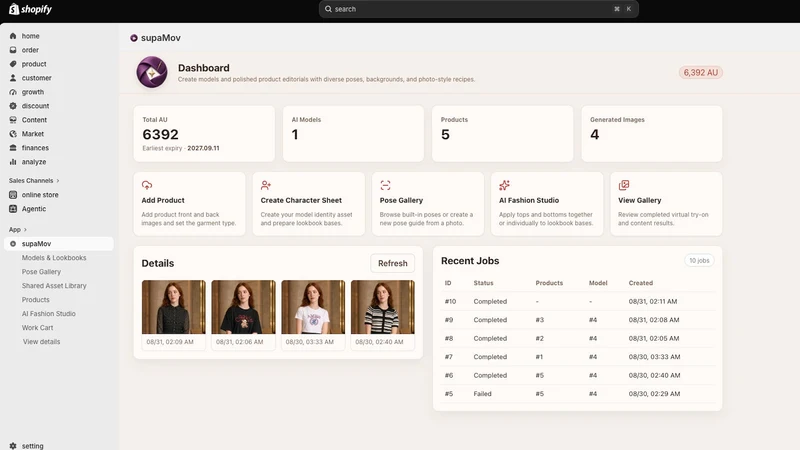Viewport: 800px width, 450px height.
Task: Click the Shopify logo
Action: (30, 9)
